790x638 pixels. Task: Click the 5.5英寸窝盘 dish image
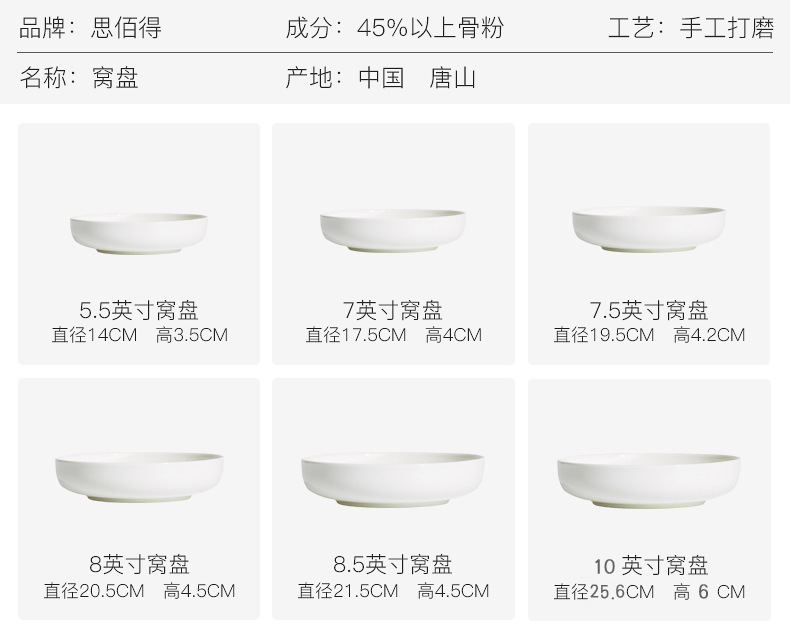click(x=139, y=233)
